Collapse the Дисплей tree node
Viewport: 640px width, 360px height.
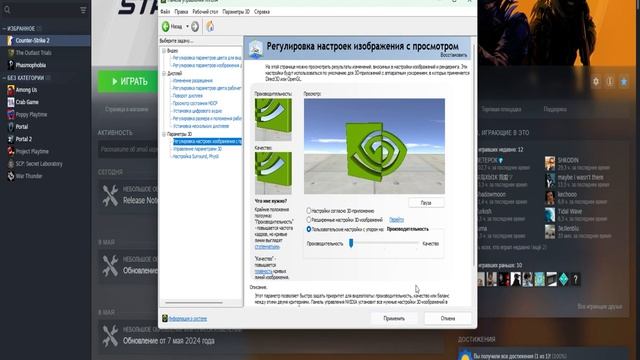(x=164, y=73)
